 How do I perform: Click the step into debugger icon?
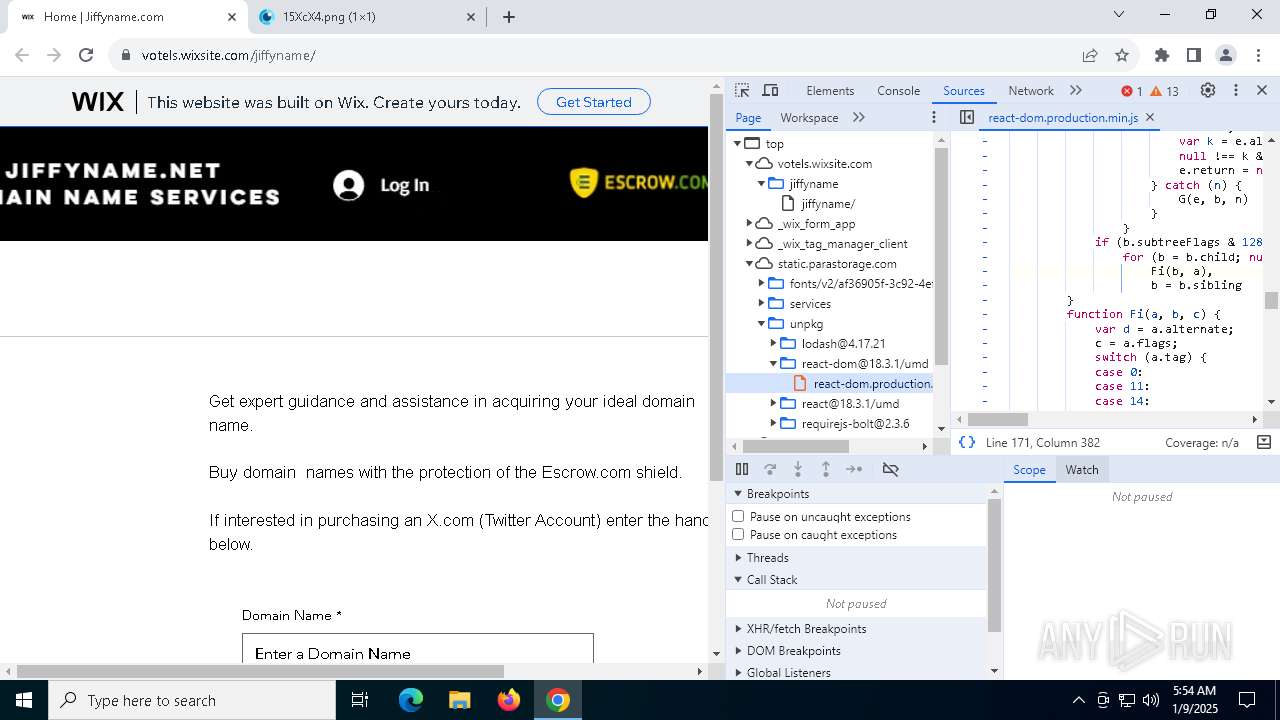coord(798,469)
